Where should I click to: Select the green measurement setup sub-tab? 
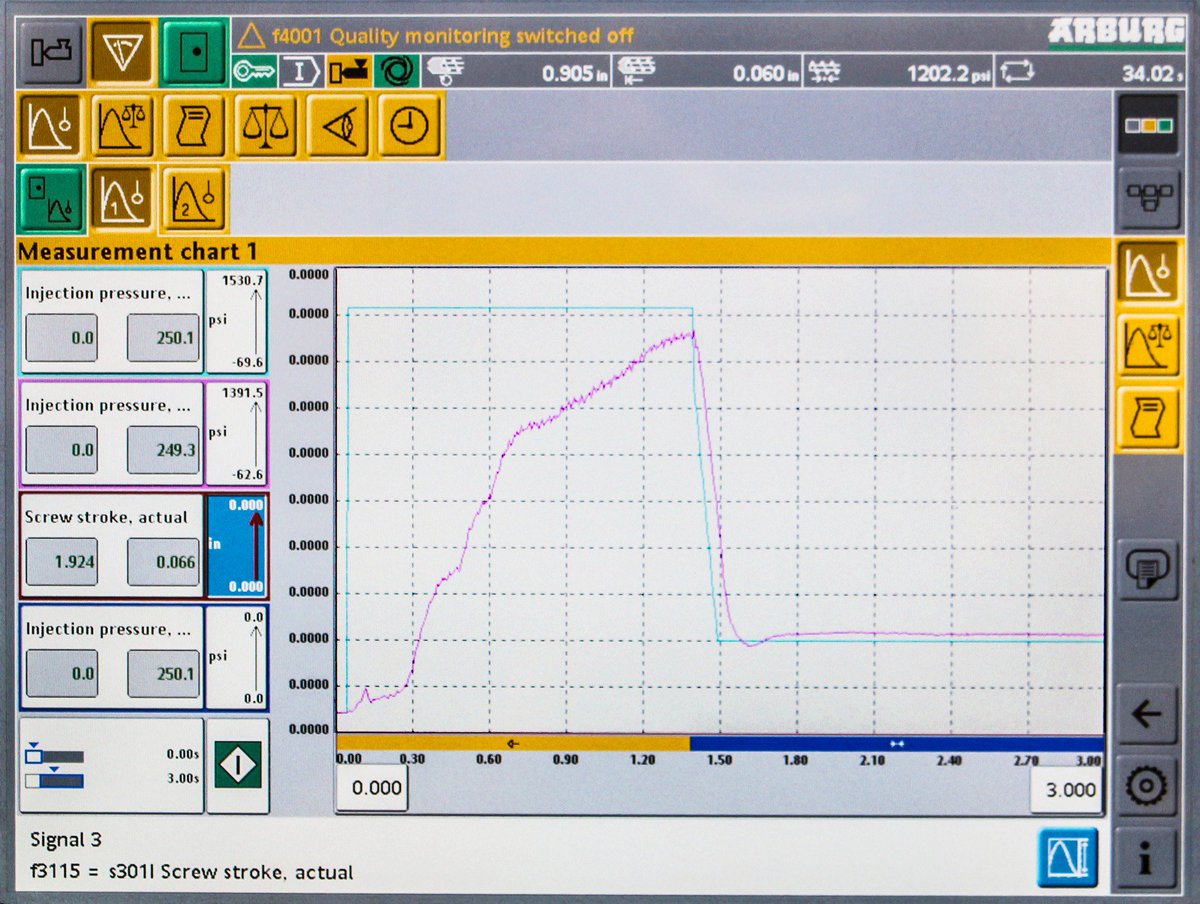click(50, 198)
